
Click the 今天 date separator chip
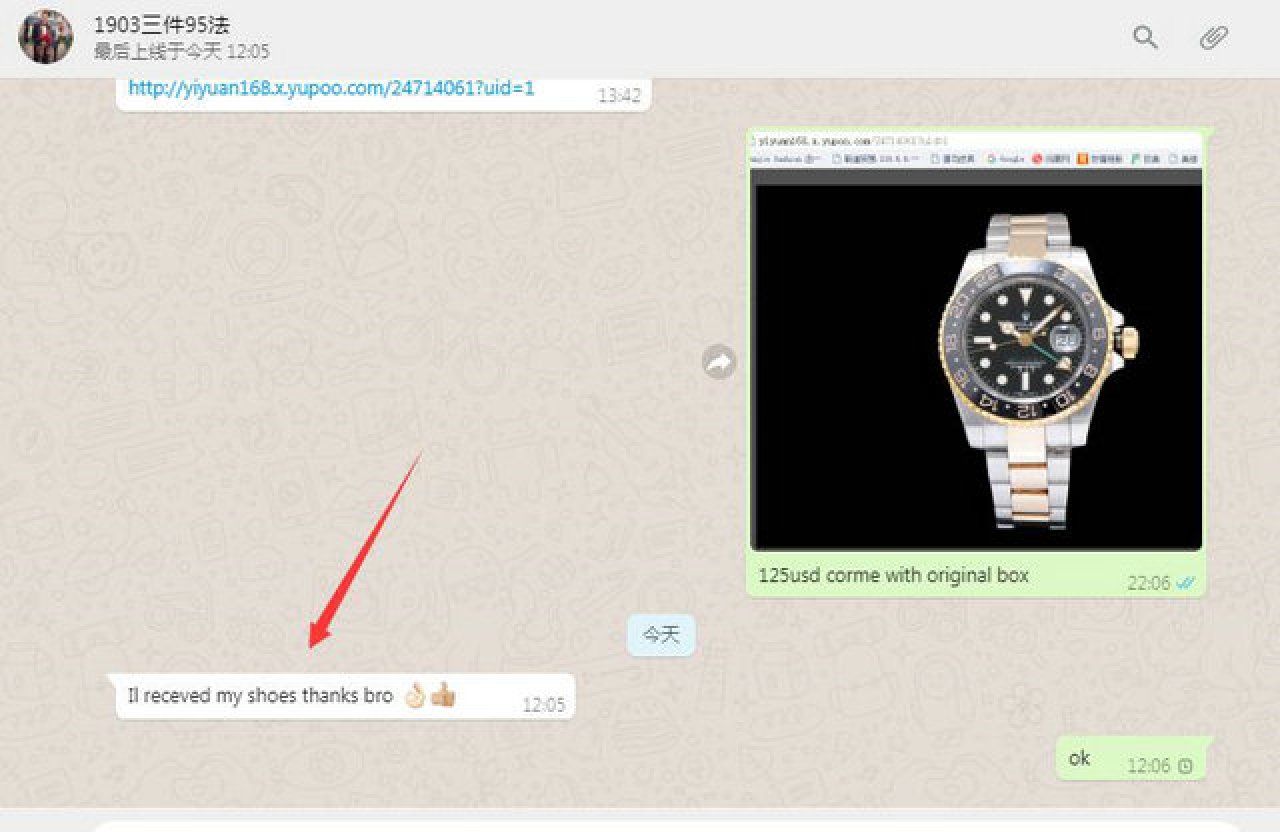661,636
